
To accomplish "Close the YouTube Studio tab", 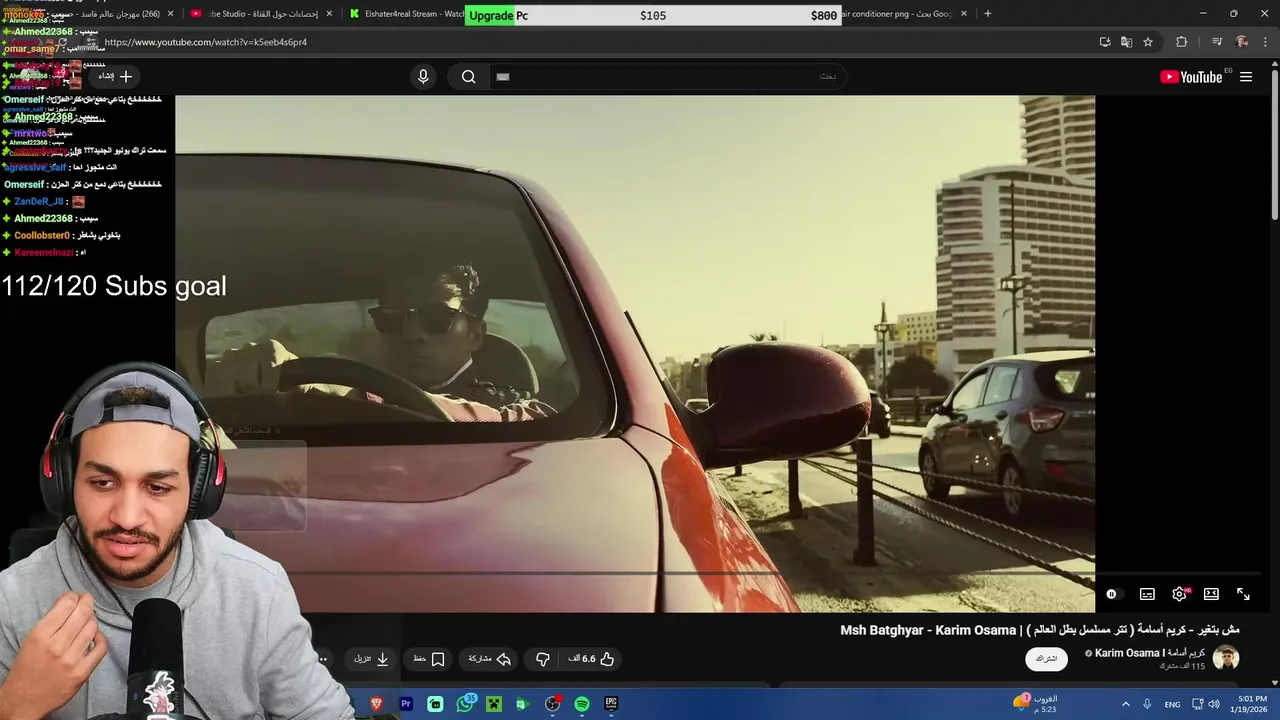I will click(329, 14).
